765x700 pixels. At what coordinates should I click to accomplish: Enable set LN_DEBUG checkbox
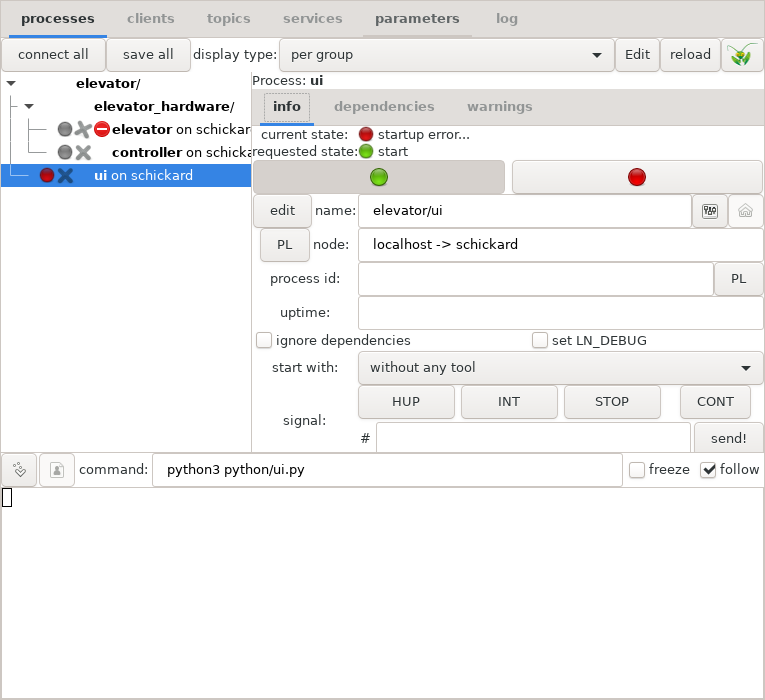click(x=540, y=340)
